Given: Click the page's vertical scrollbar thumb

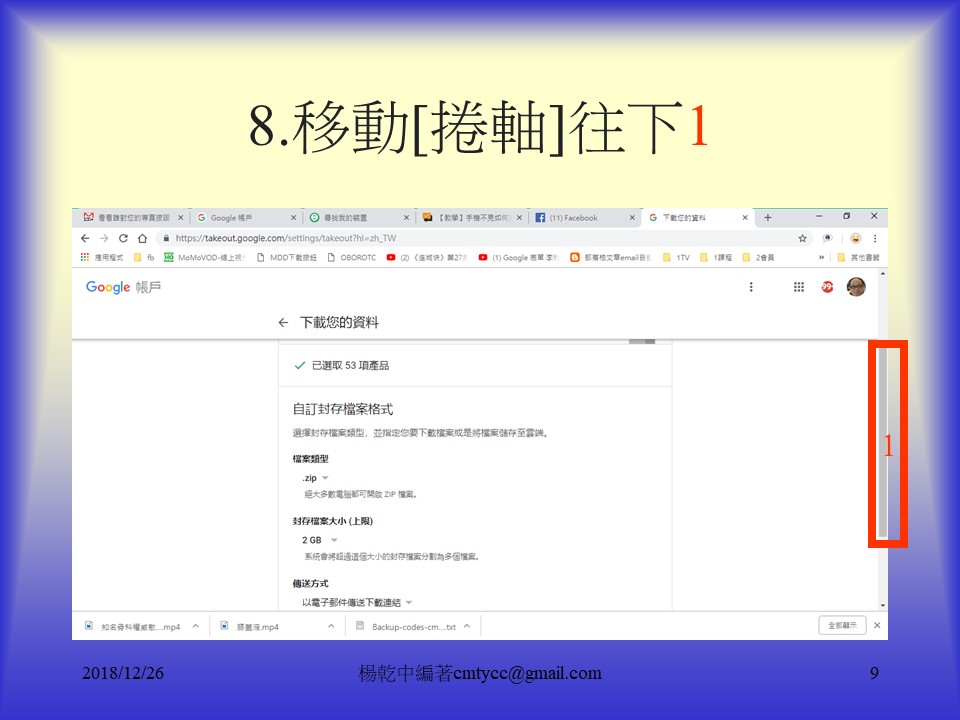Looking at the screenshot, I should [882, 443].
